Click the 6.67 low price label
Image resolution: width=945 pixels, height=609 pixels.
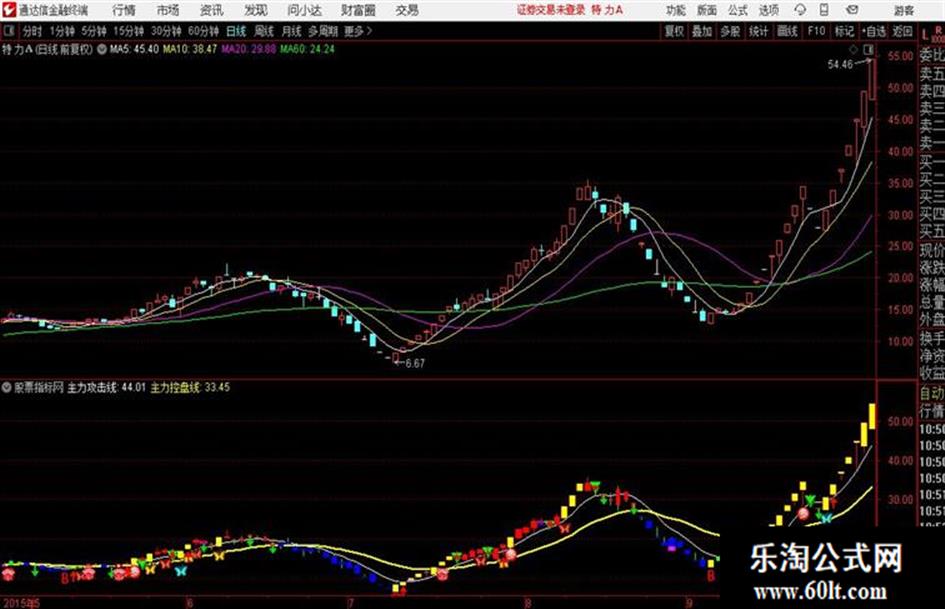(x=415, y=364)
